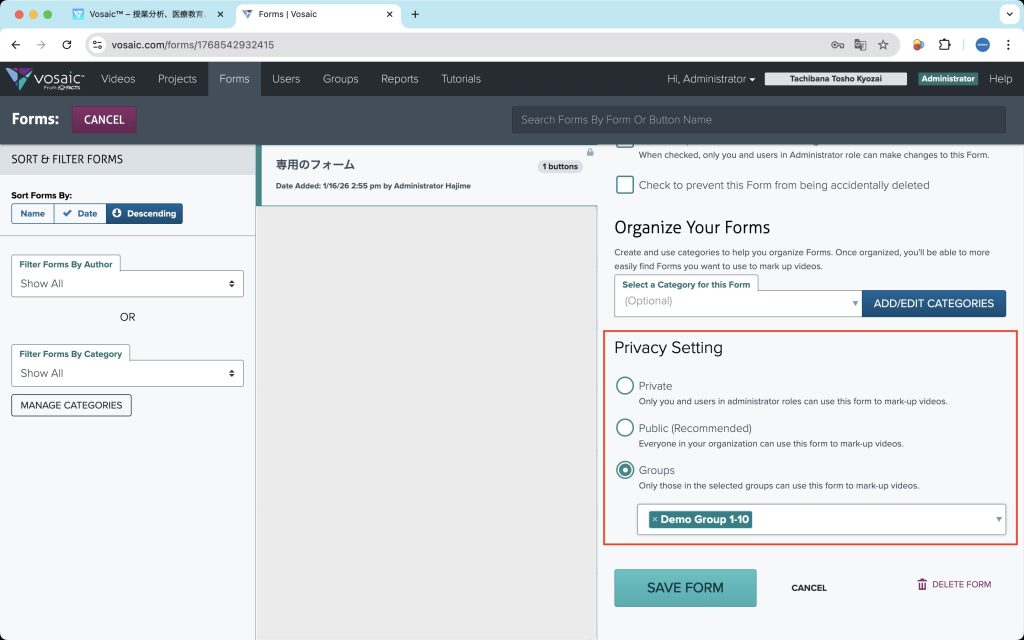Click the translate page icon

point(860,45)
